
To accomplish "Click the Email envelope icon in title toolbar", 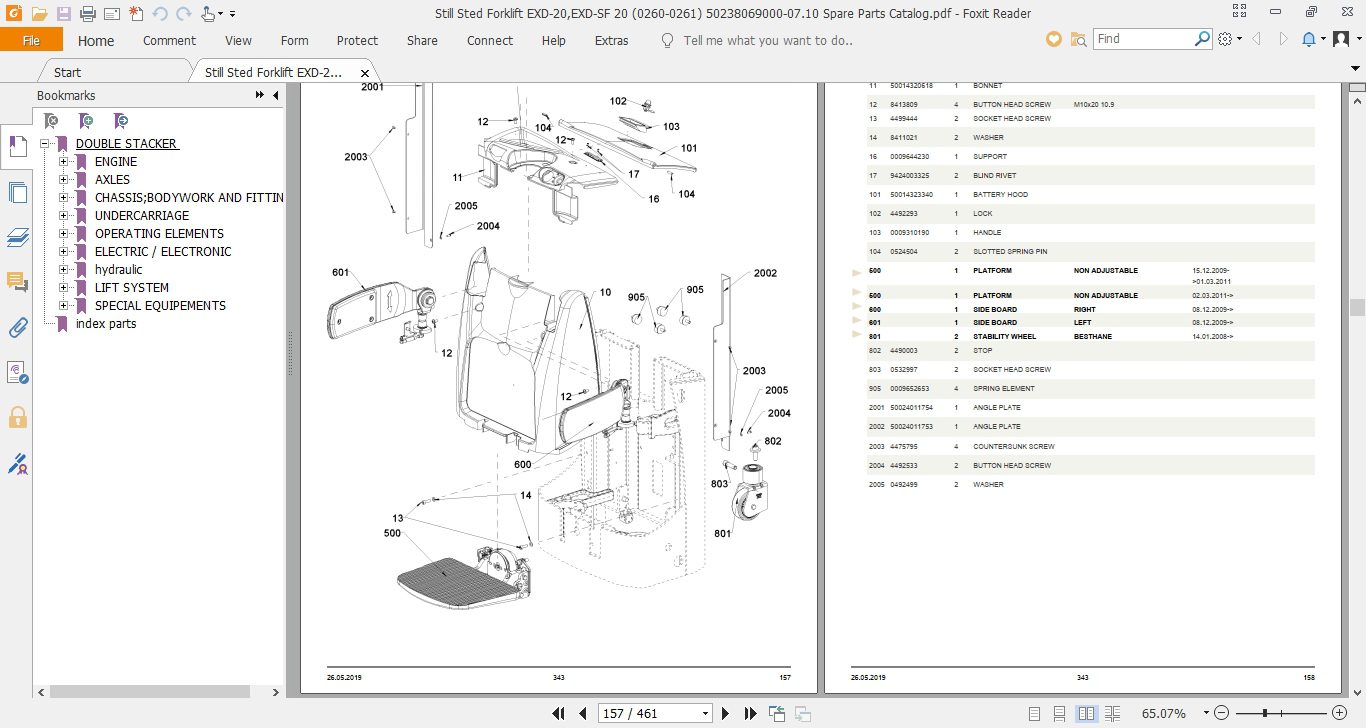I will click(x=111, y=13).
